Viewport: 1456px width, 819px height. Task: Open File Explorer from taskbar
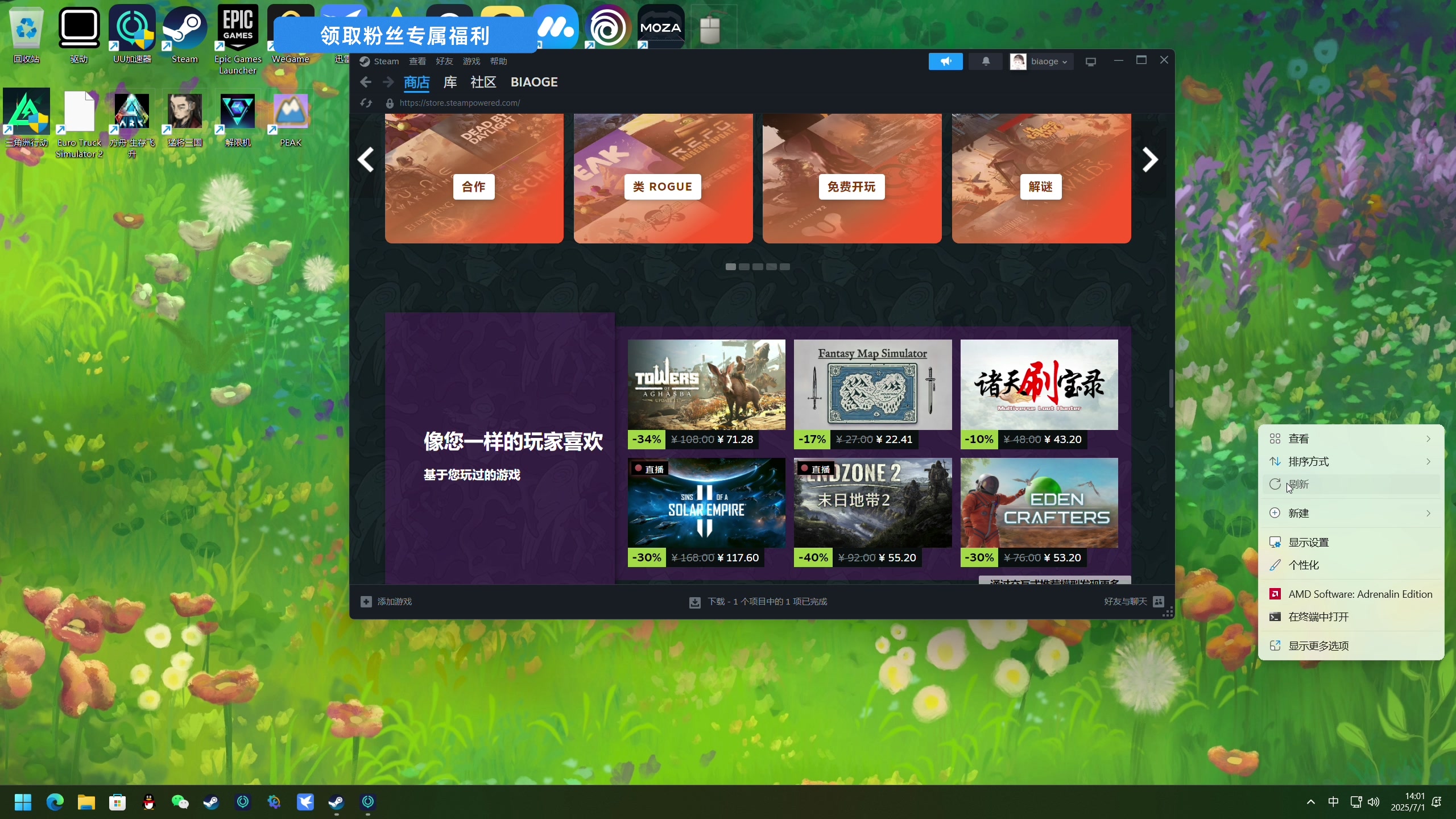[x=86, y=803]
